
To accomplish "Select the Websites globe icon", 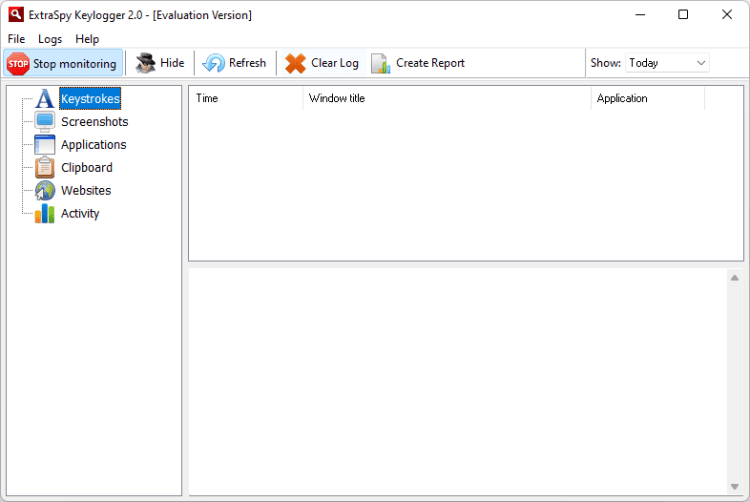I will [44, 190].
